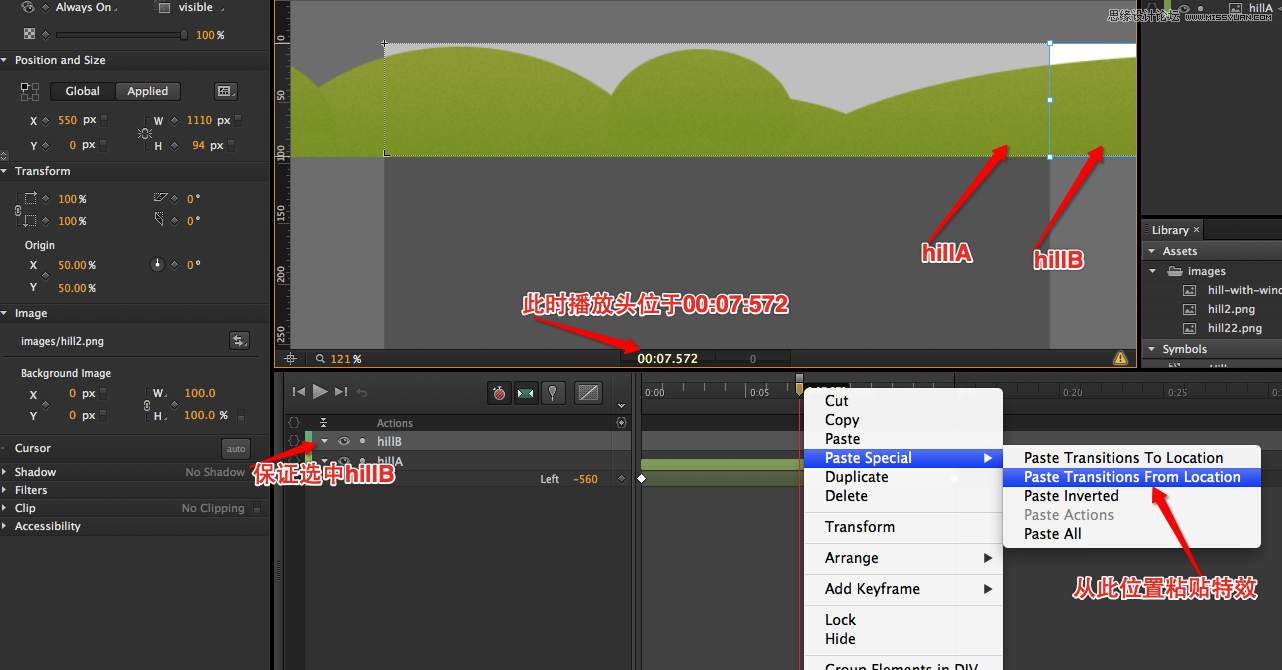The width and height of the screenshot is (1282, 670).
Task: Choose Cut from context menu
Action: pyautogui.click(x=903, y=401)
